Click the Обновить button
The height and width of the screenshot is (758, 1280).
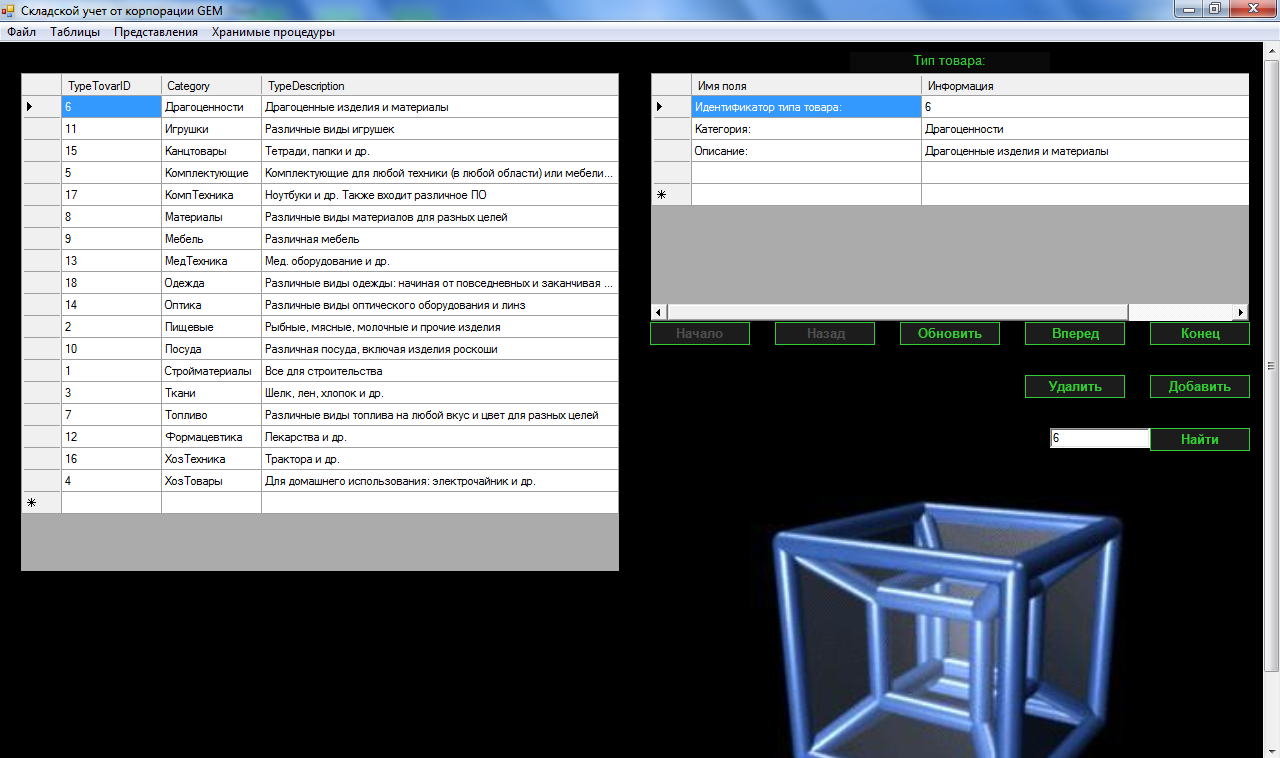tap(949, 334)
